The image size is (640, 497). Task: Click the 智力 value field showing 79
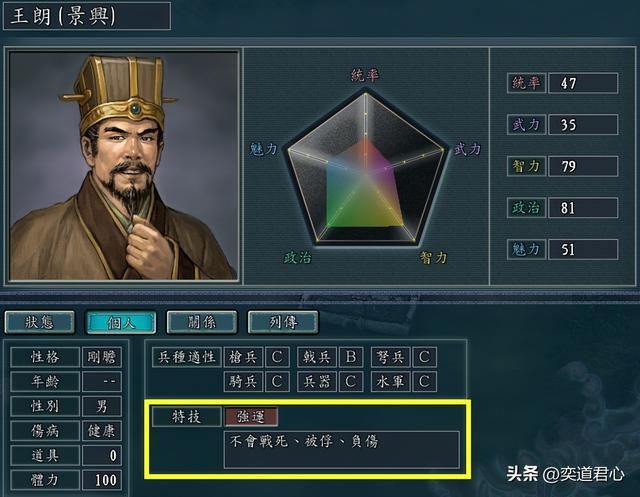coord(583,166)
